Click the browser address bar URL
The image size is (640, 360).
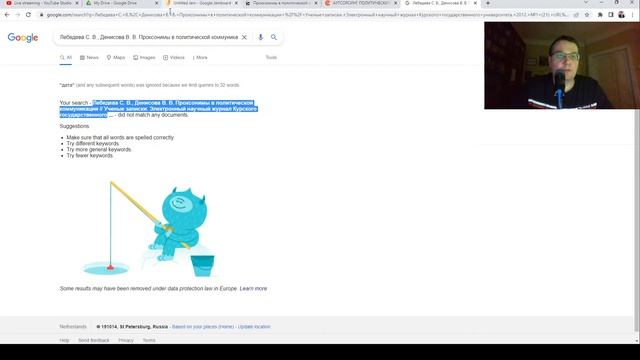coord(307,15)
